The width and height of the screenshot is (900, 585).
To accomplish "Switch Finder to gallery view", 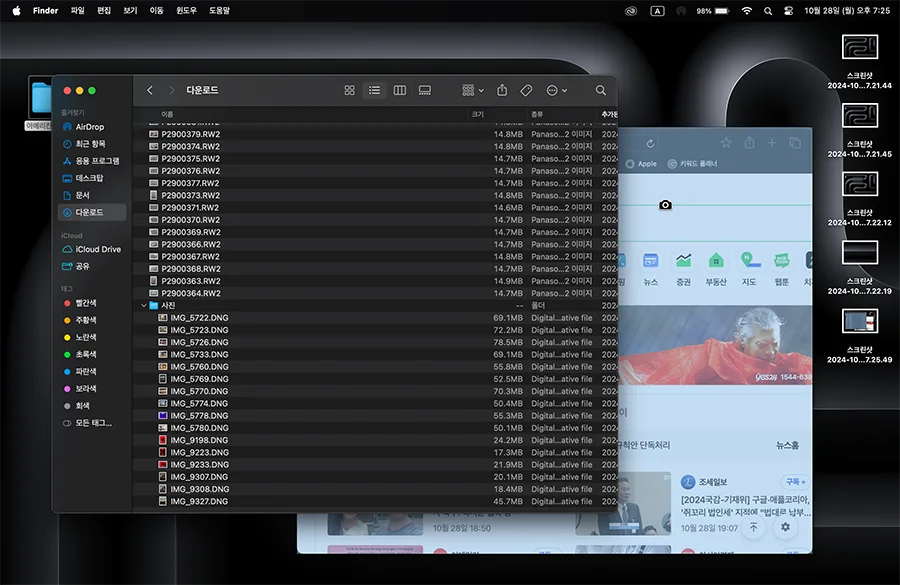I will 425,90.
